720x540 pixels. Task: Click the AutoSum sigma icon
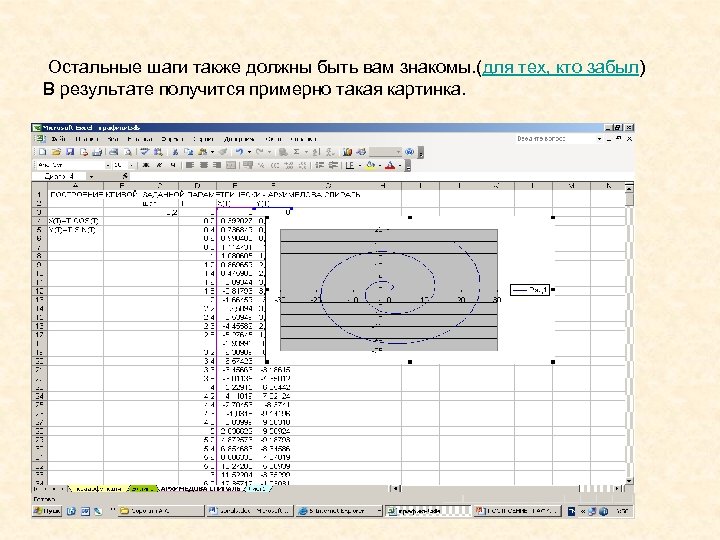coord(296,152)
